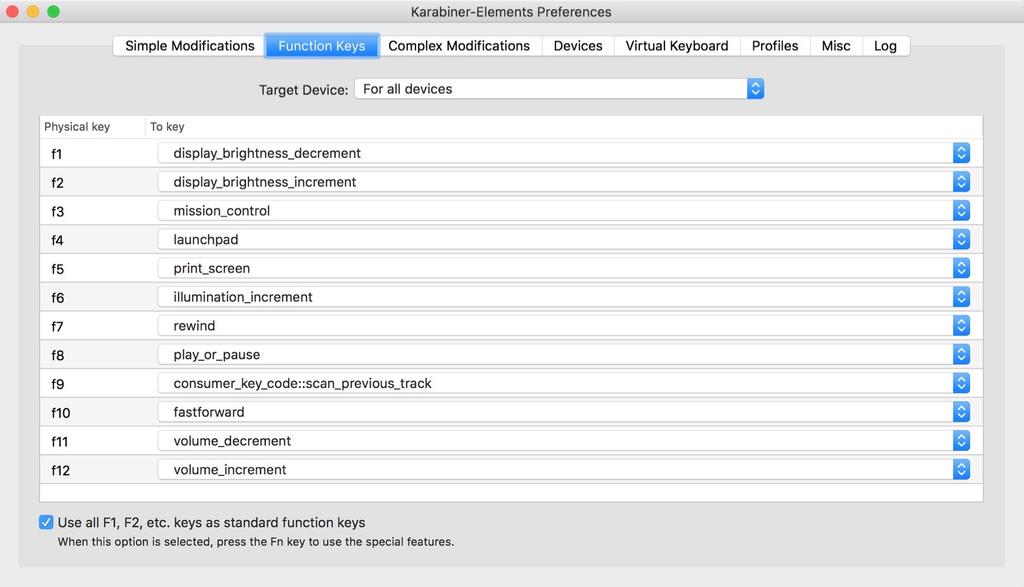
Task: Change the print_screen mapping for f5
Action: [564, 268]
